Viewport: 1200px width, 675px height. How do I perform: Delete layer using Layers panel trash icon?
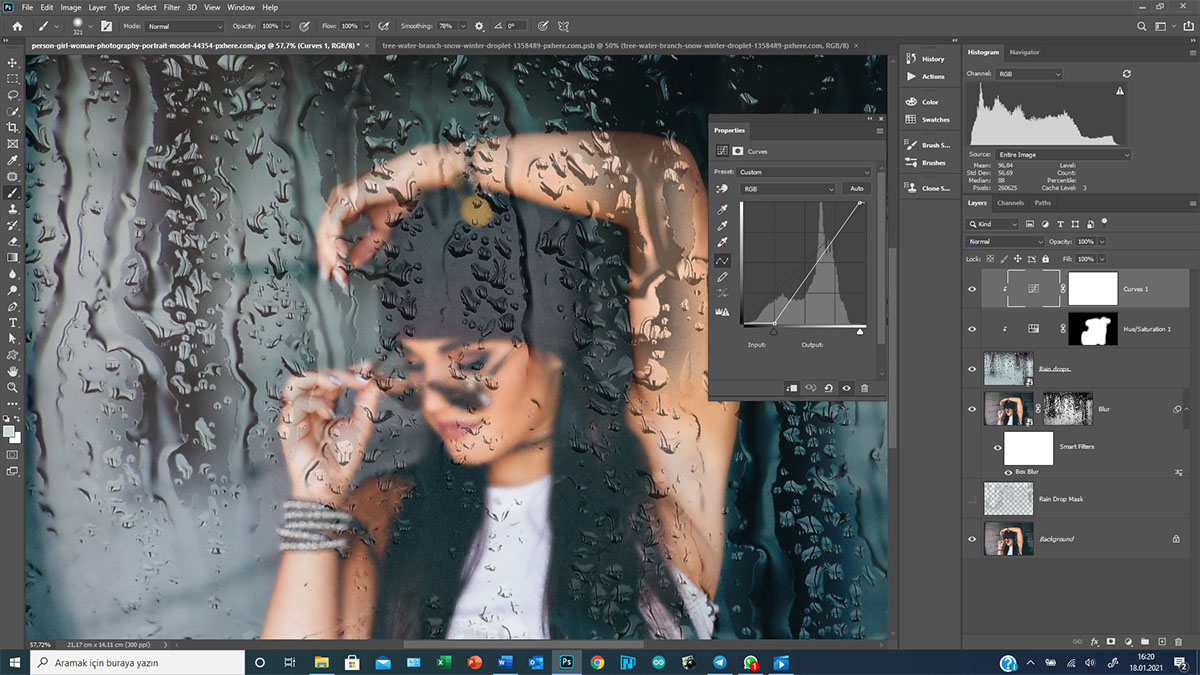pos(1178,641)
